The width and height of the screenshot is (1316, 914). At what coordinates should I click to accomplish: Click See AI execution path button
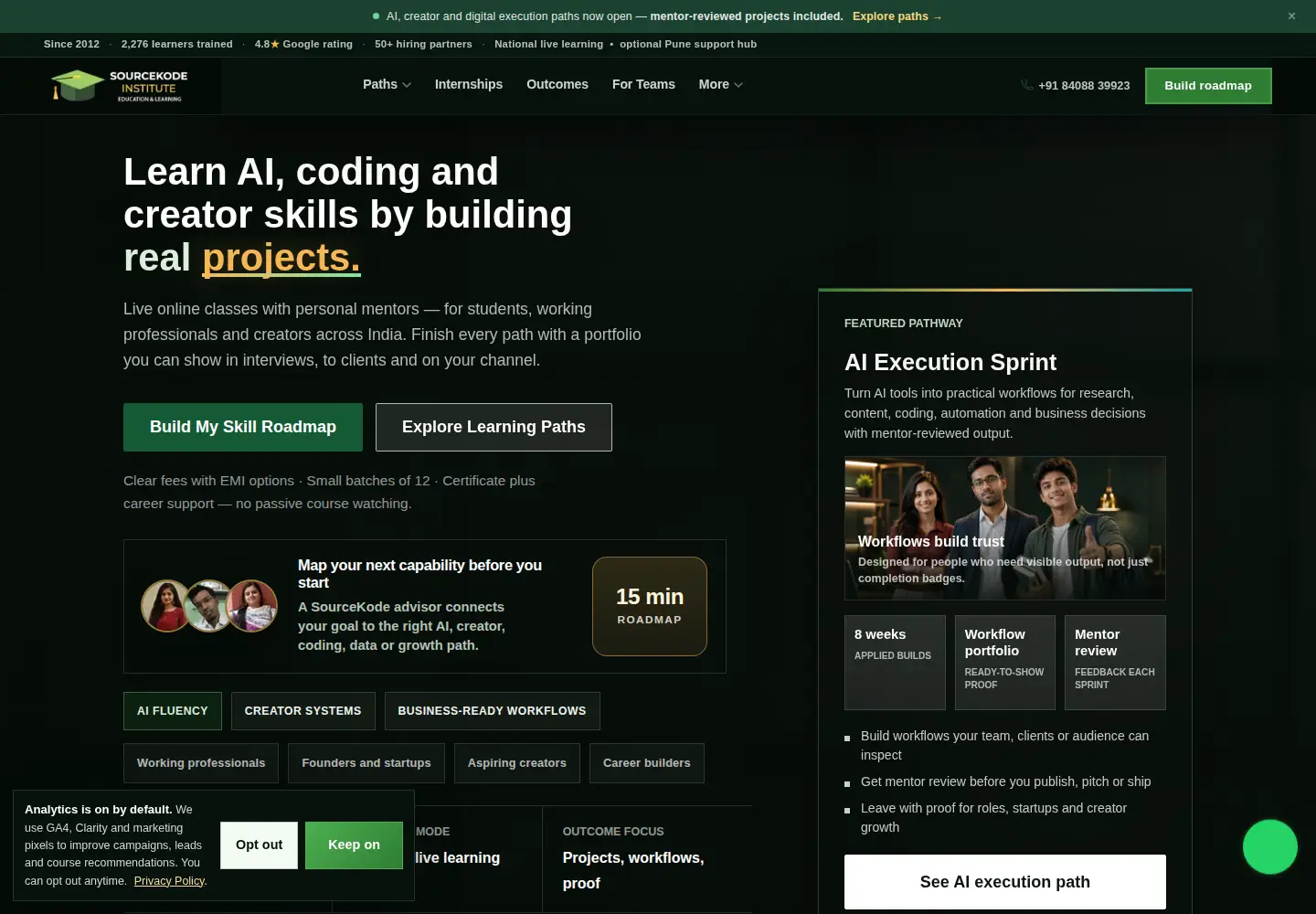click(x=1005, y=882)
